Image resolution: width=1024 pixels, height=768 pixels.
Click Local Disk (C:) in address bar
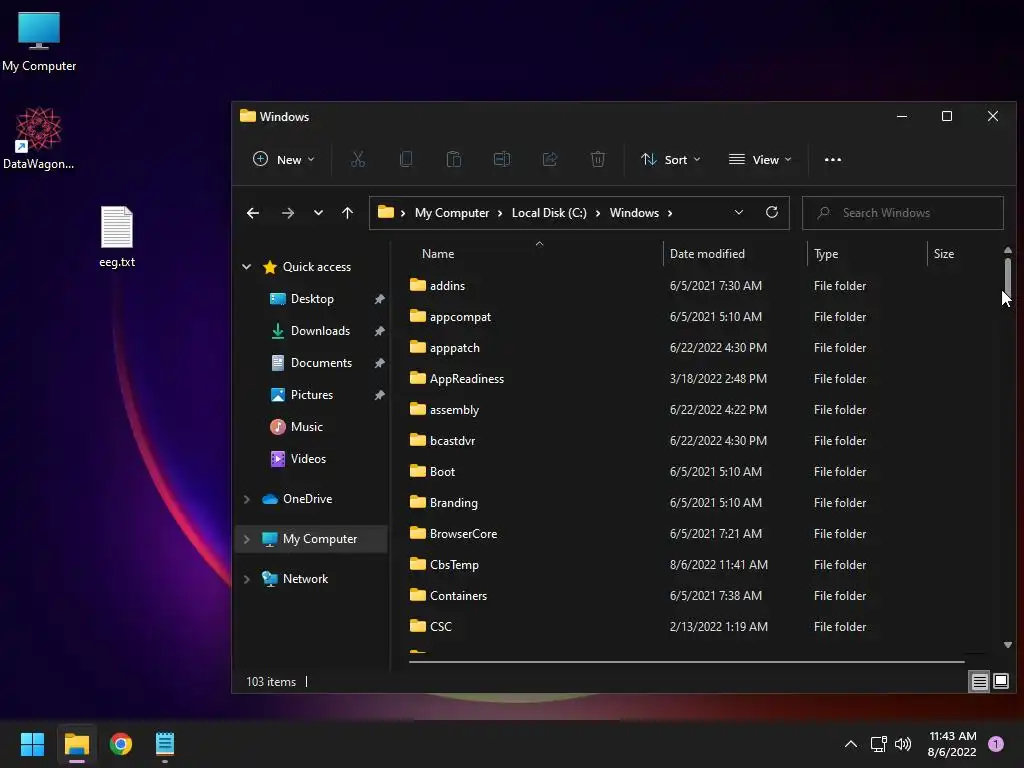coord(549,213)
